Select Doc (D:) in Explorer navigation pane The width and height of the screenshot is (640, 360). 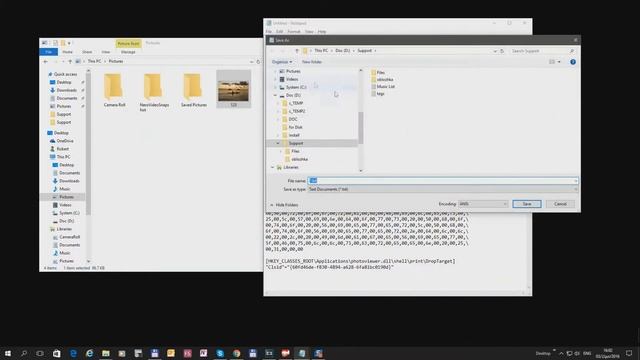66,221
